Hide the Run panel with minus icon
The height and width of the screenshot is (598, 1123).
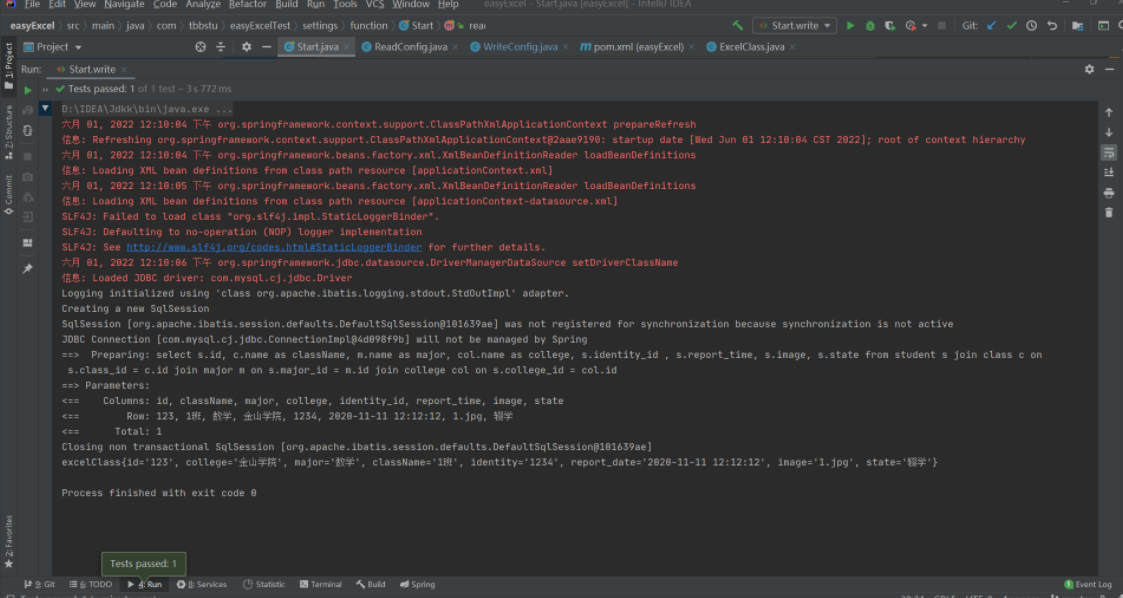click(x=1109, y=69)
